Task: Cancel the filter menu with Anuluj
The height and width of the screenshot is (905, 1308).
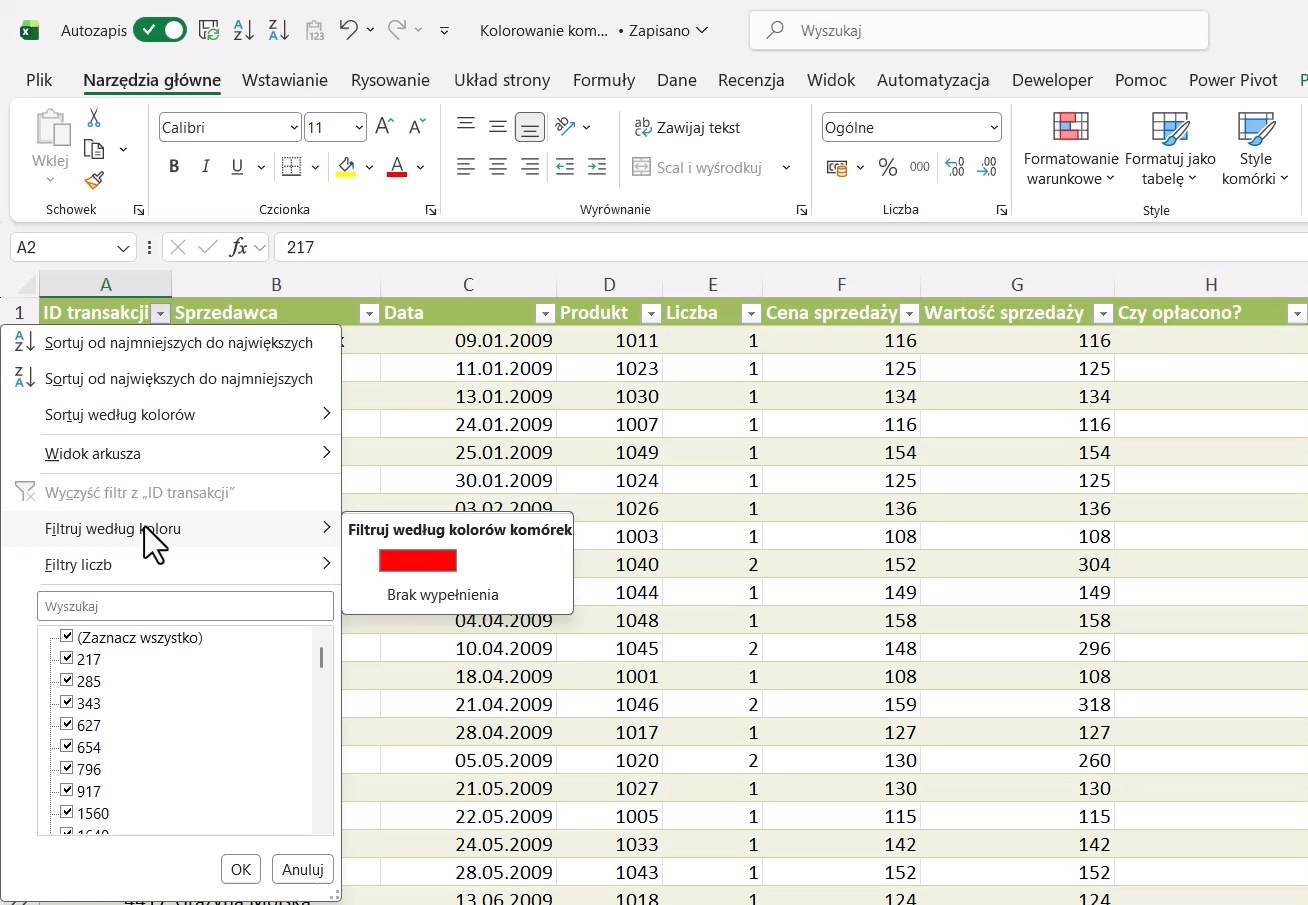Action: click(x=302, y=869)
